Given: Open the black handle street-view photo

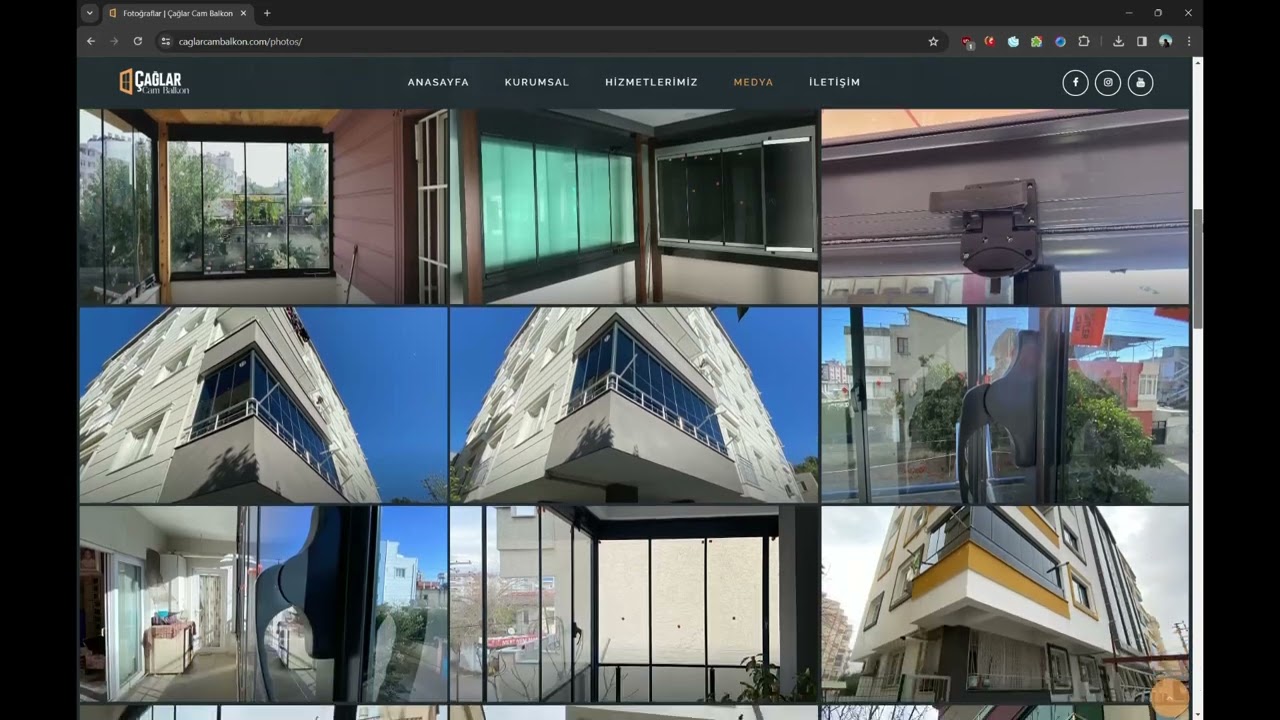Looking at the screenshot, I should click(x=1005, y=405).
